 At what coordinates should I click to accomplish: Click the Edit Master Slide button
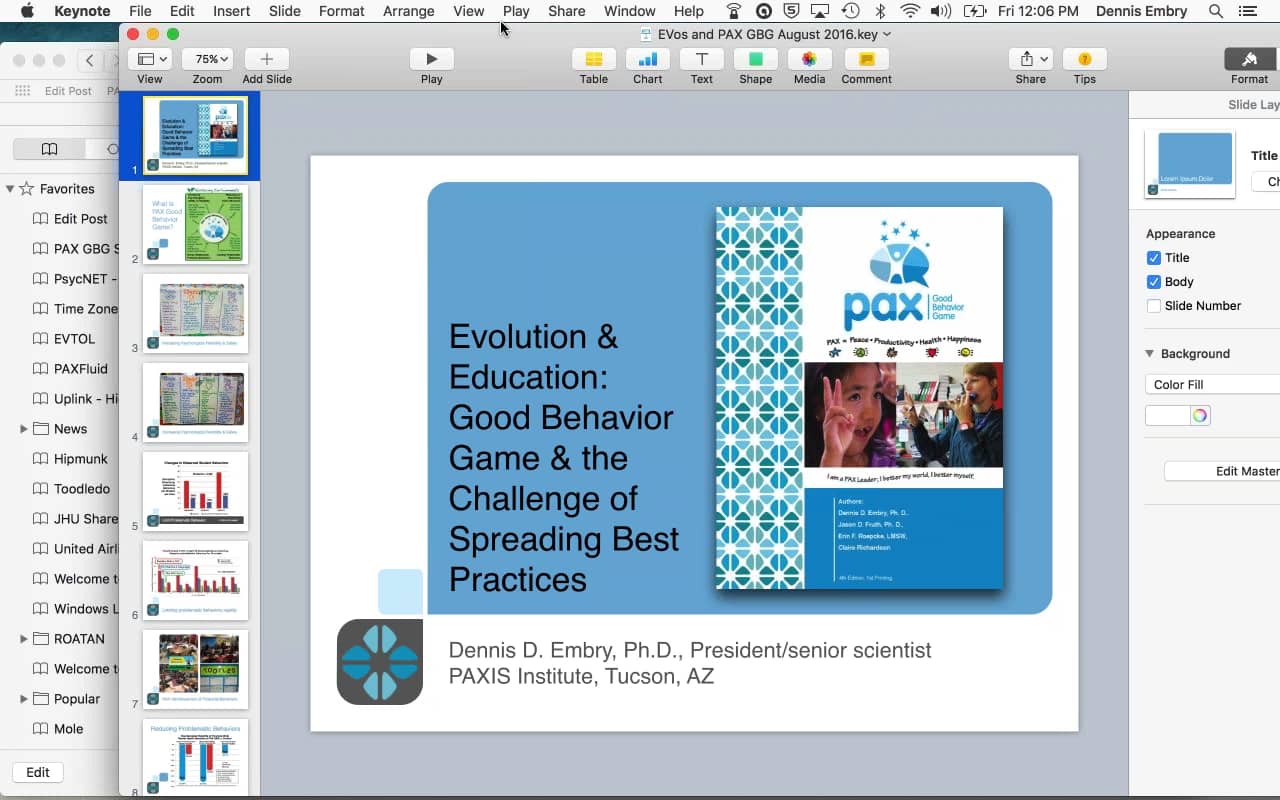1222,471
